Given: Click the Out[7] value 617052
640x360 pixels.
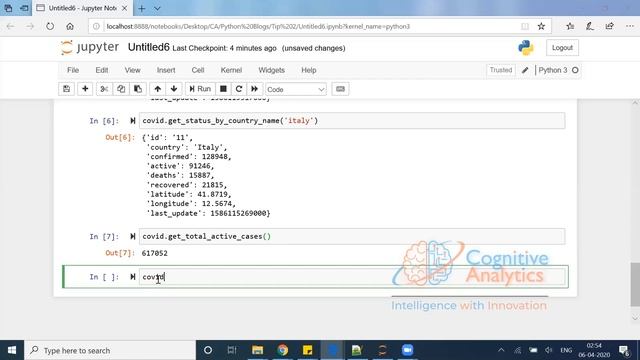Looking at the screenshot, I should pos(155,253).
